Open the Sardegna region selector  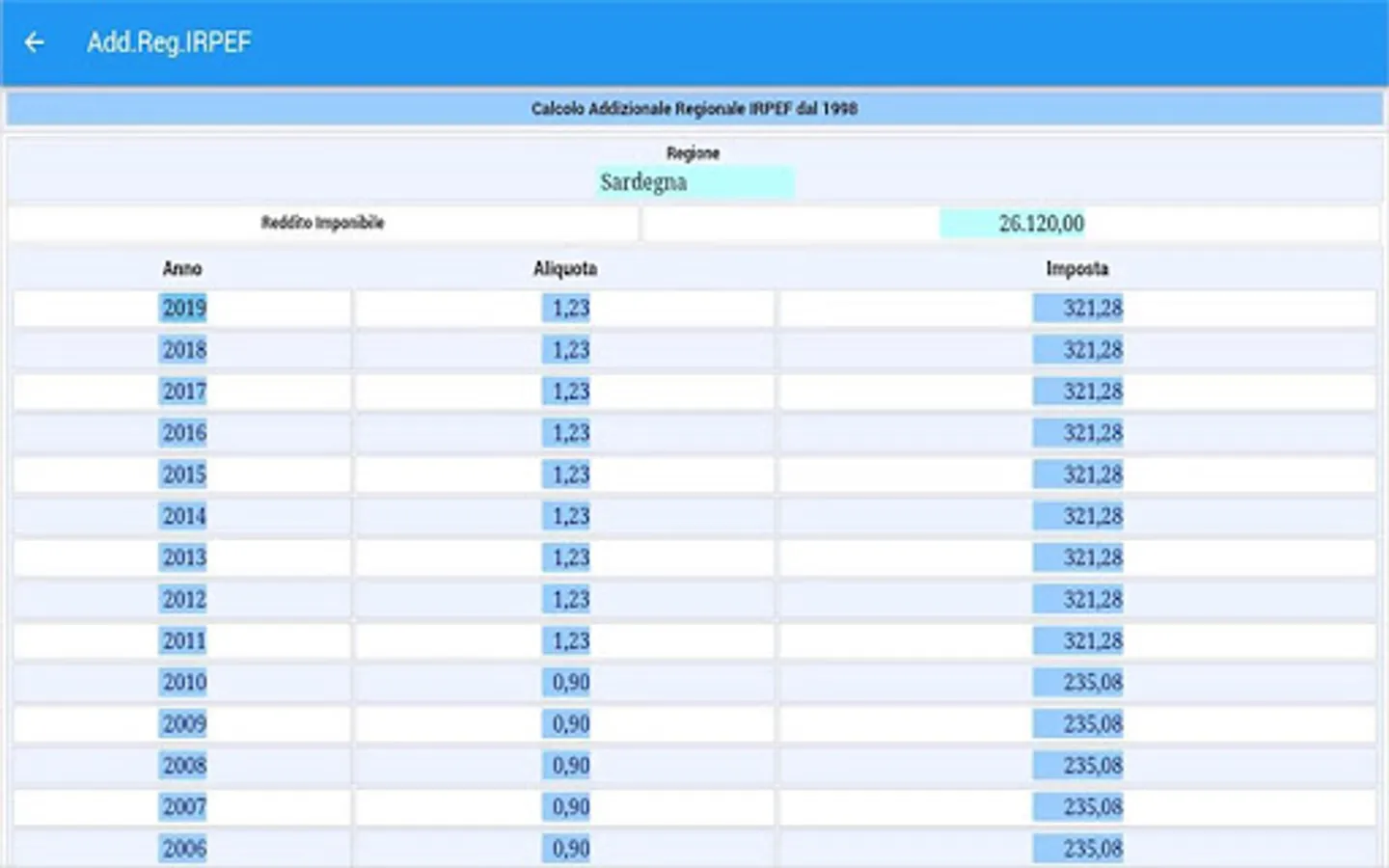pos(694,182)
